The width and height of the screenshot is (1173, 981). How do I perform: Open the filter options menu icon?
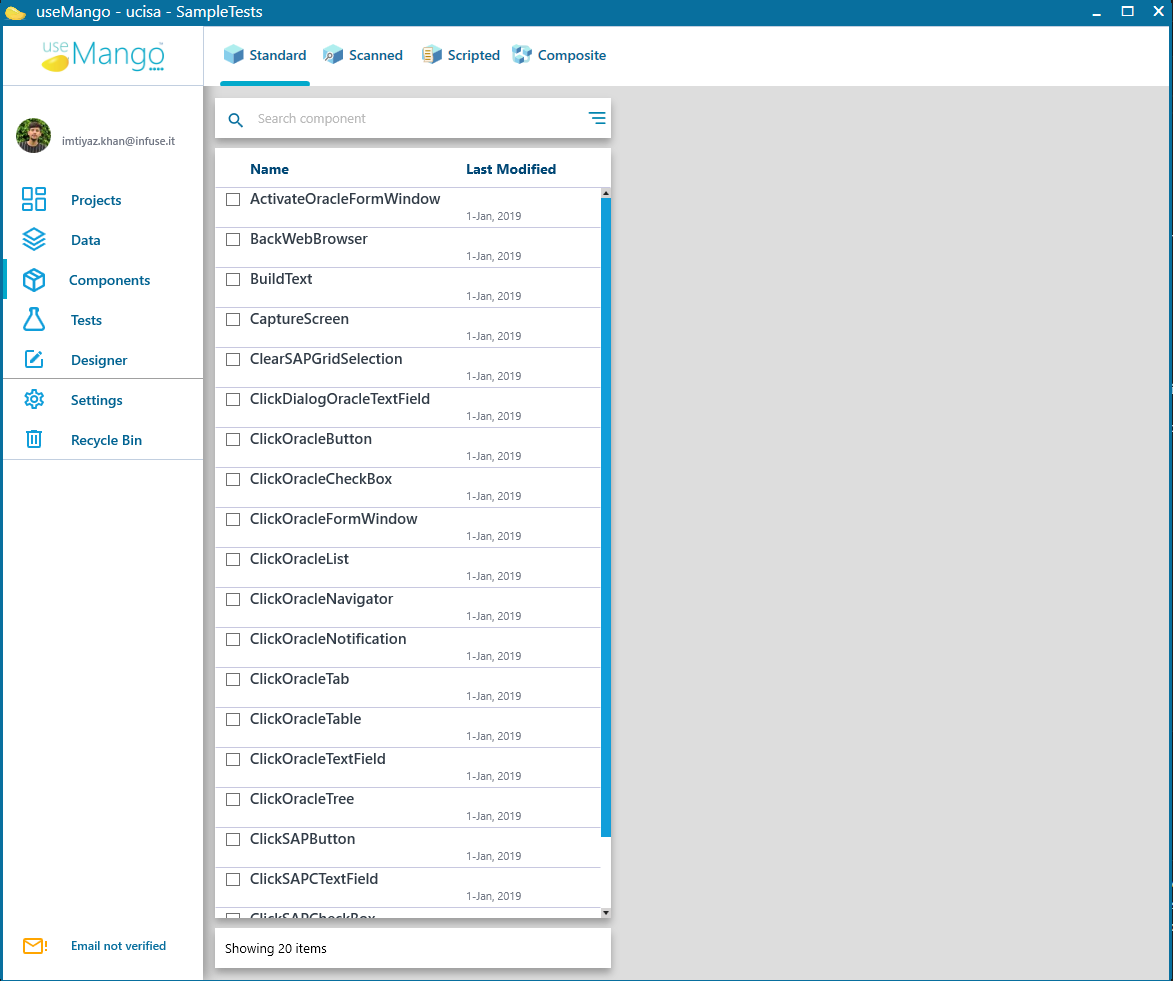coord(597,118)
